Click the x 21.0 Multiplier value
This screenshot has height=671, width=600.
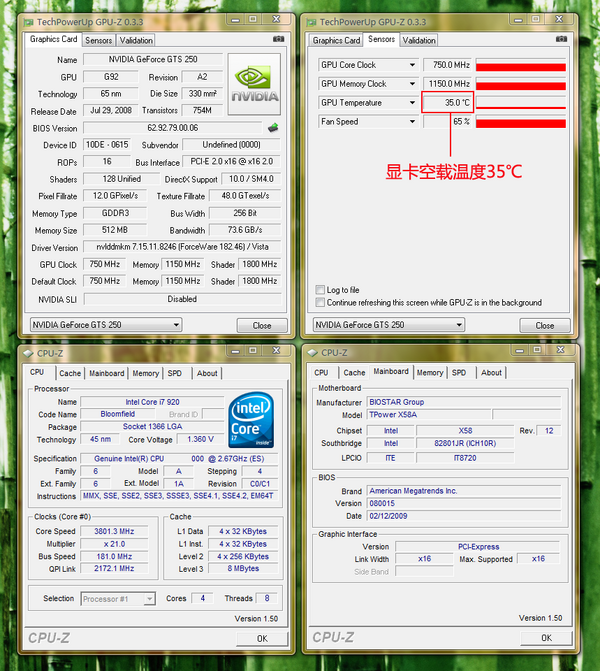click(x=114, y=544)
